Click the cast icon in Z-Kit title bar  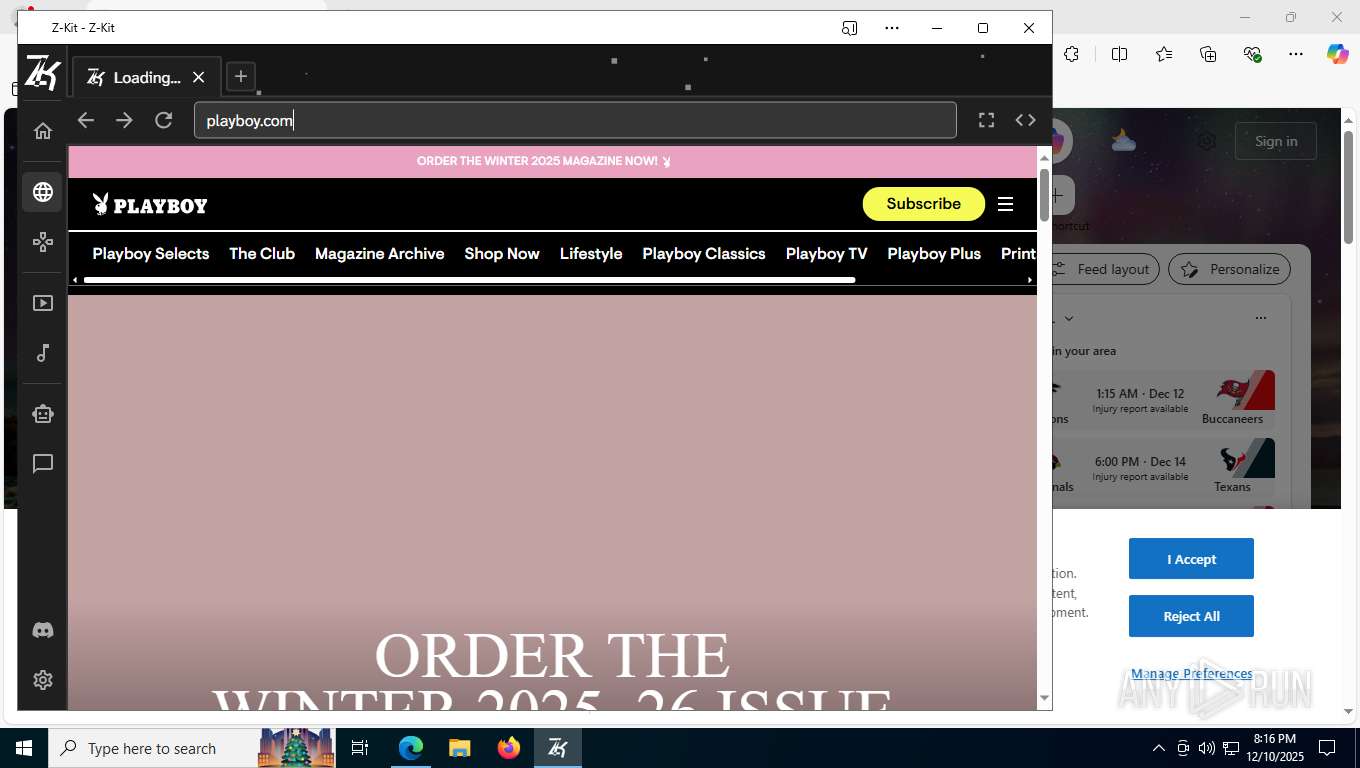tap(849, 28)
